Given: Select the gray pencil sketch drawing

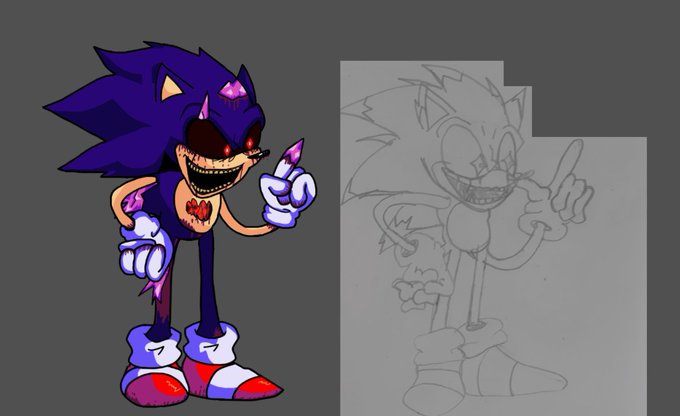Looking at the screenshot, I should (x=493, y=238).
